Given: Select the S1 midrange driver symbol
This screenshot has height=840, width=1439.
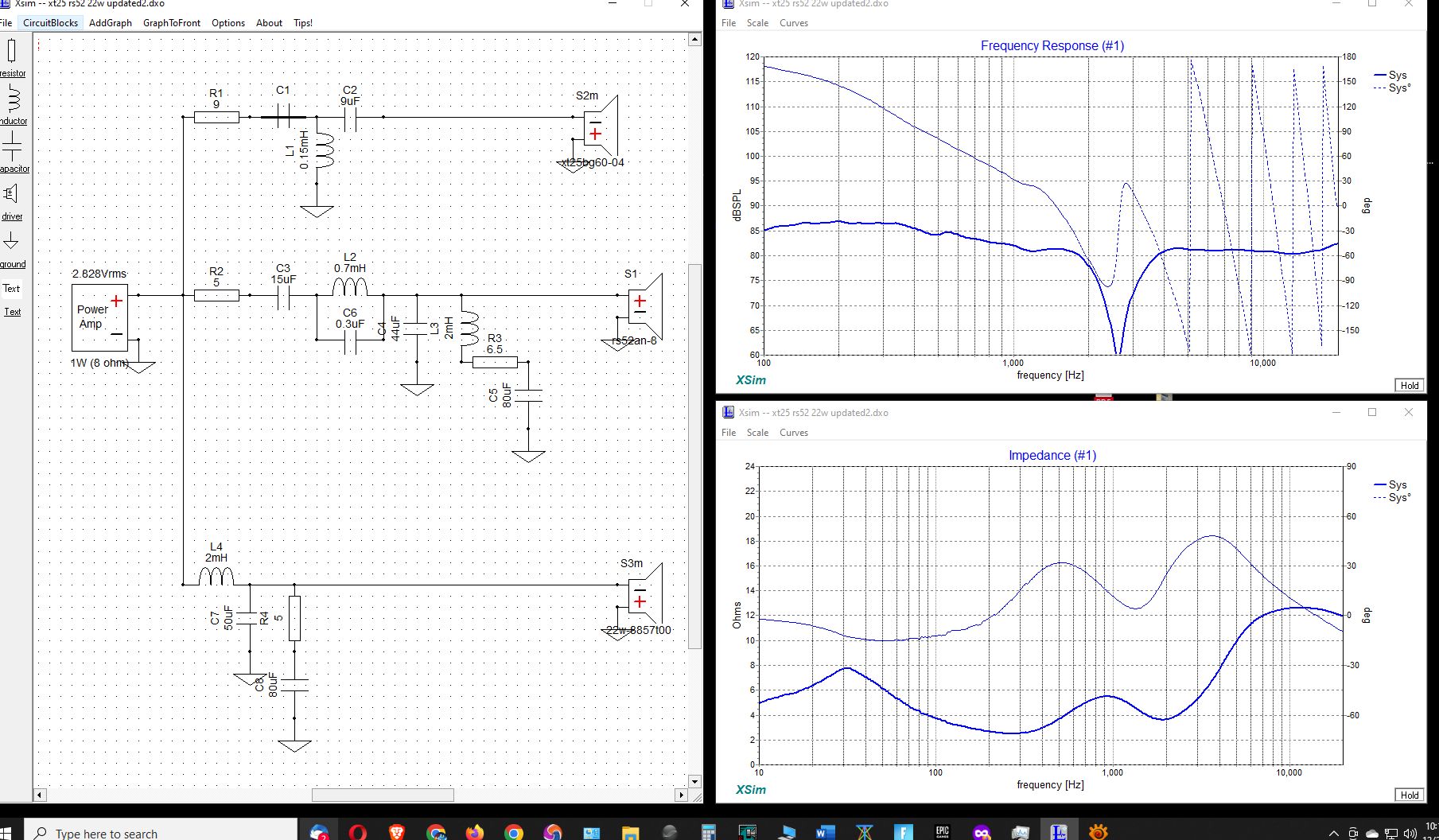Looking at the screenshot, I should tap(645, 306).
